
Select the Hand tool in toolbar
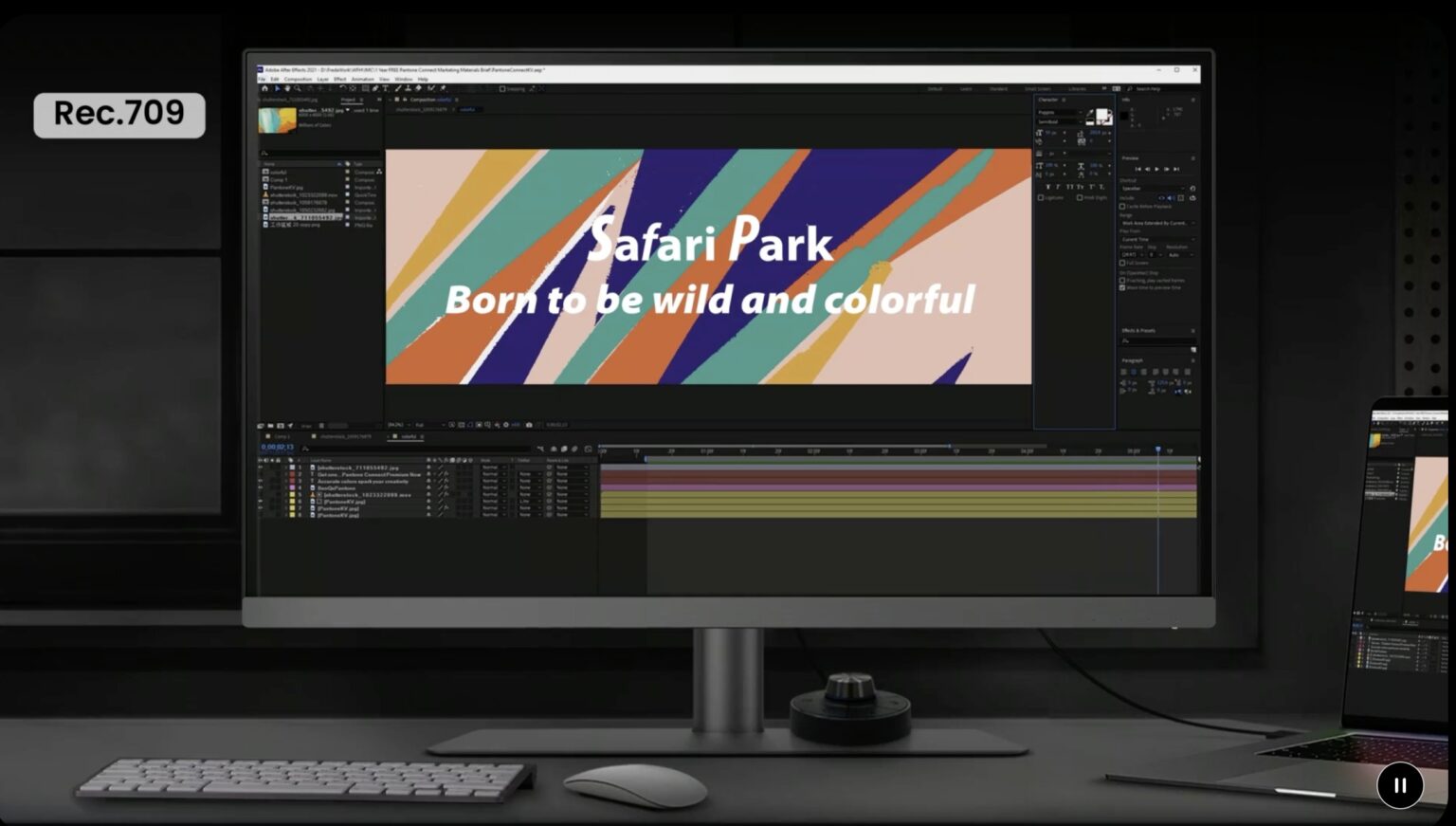pyautogui.click(x=288, y=88)
